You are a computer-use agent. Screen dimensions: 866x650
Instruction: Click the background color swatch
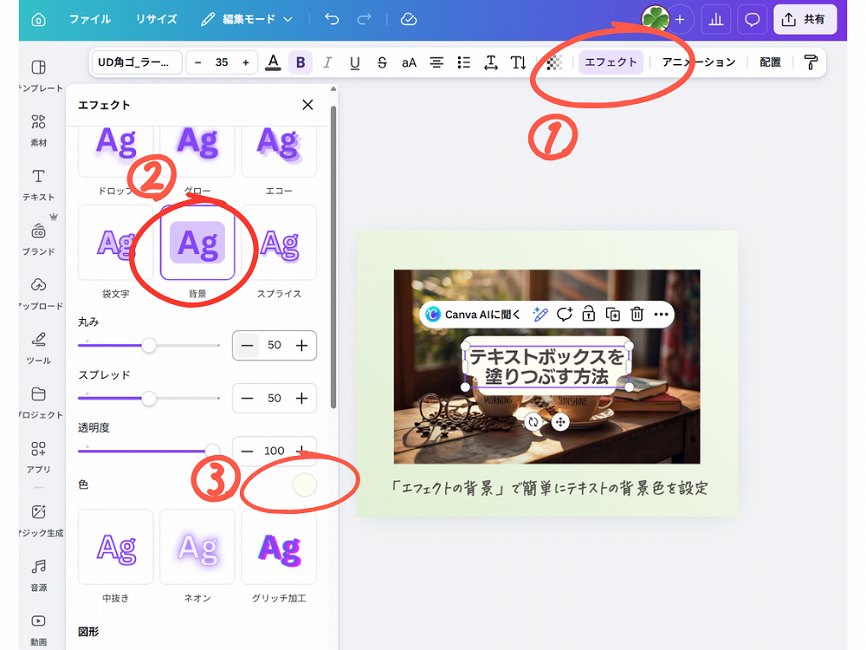303,485
